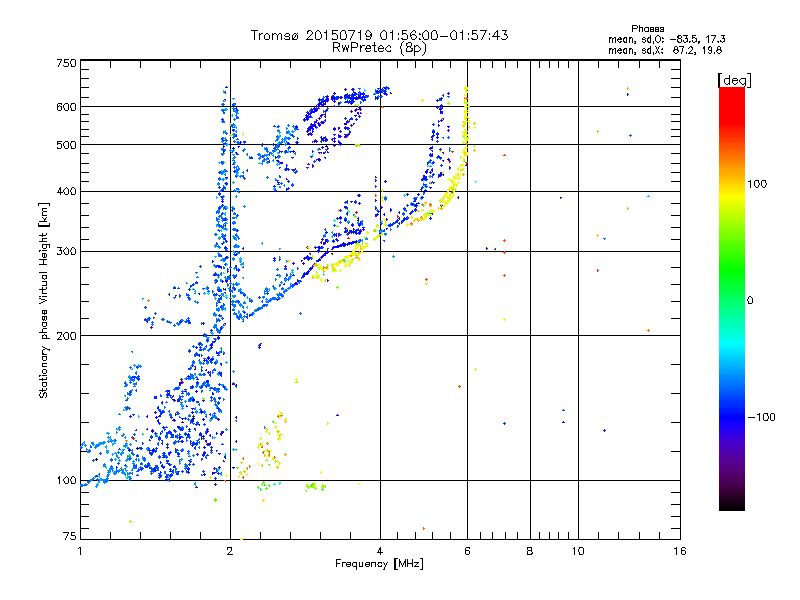Click the y-axis tick label "200"
The height and width of the screenshot is (600, 800).
pos(66,336)
